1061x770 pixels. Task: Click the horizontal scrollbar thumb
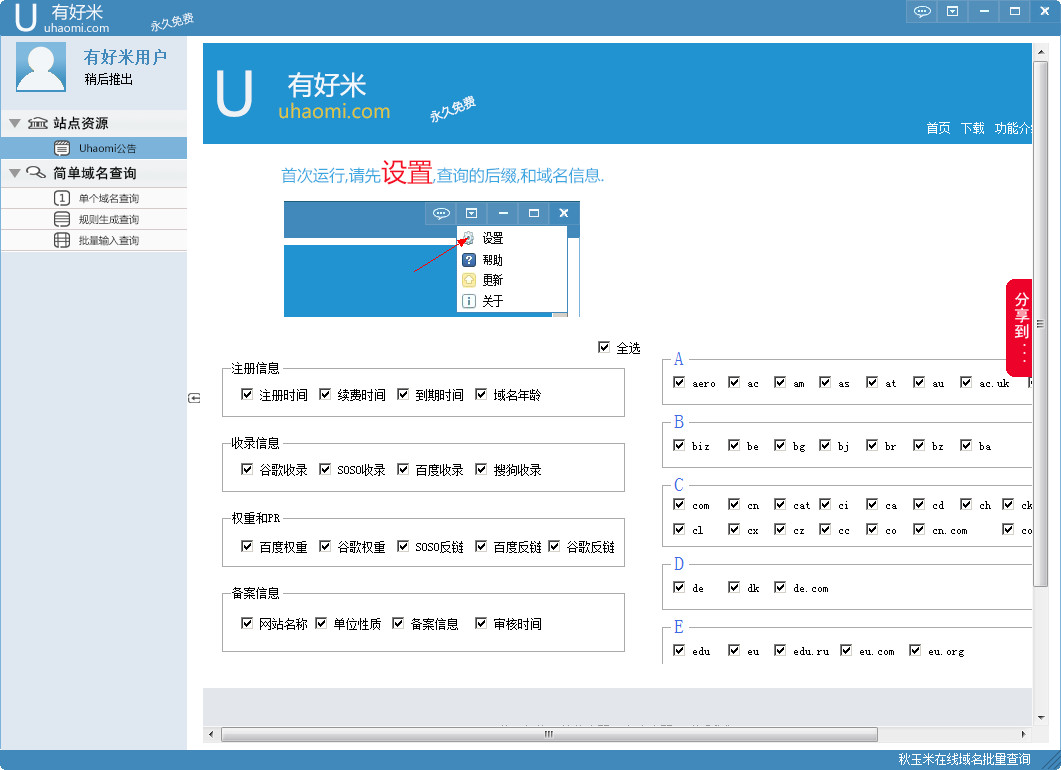pyautogui.click(x=549, y=734)
